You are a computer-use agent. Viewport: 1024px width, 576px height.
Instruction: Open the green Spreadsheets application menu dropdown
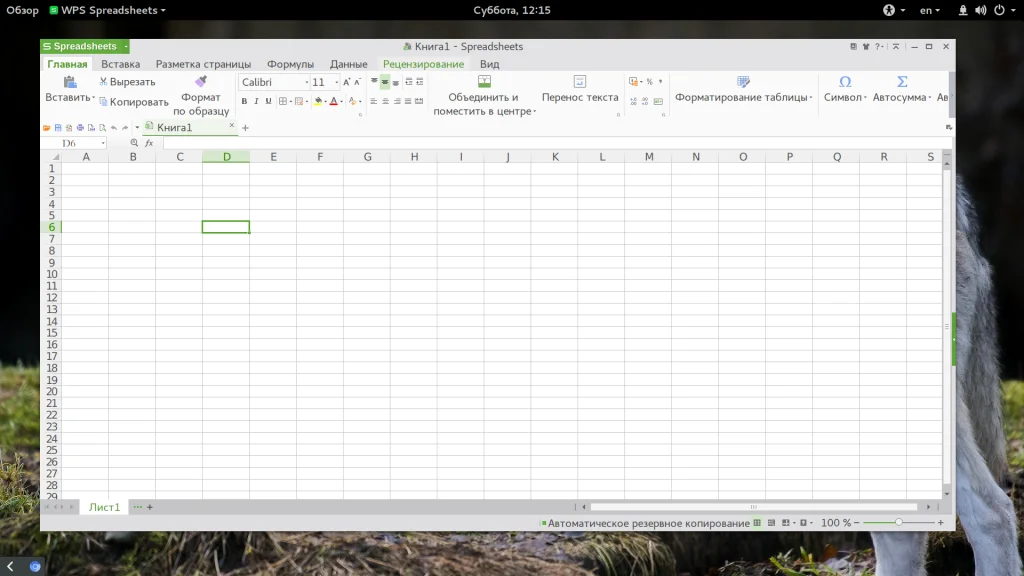coord(124,46)
